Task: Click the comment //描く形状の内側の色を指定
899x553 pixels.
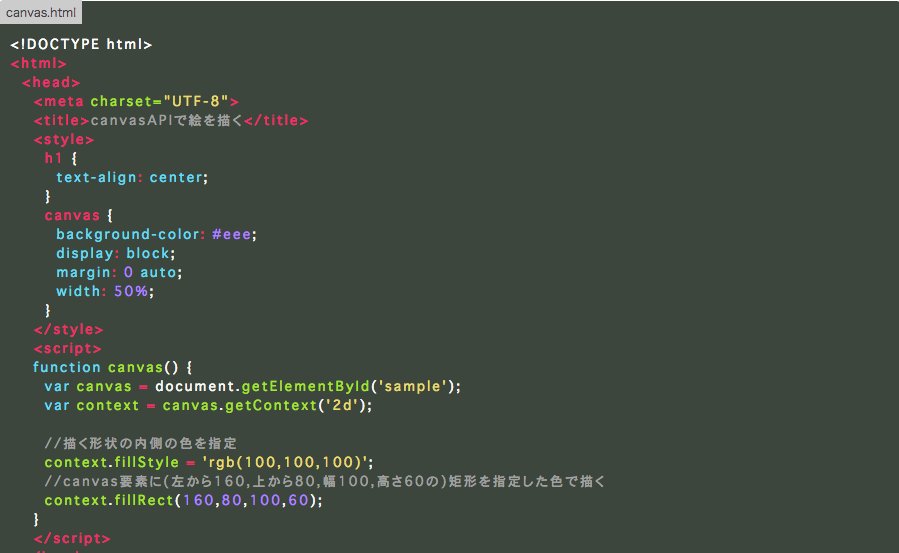Action: pos(140,443)
